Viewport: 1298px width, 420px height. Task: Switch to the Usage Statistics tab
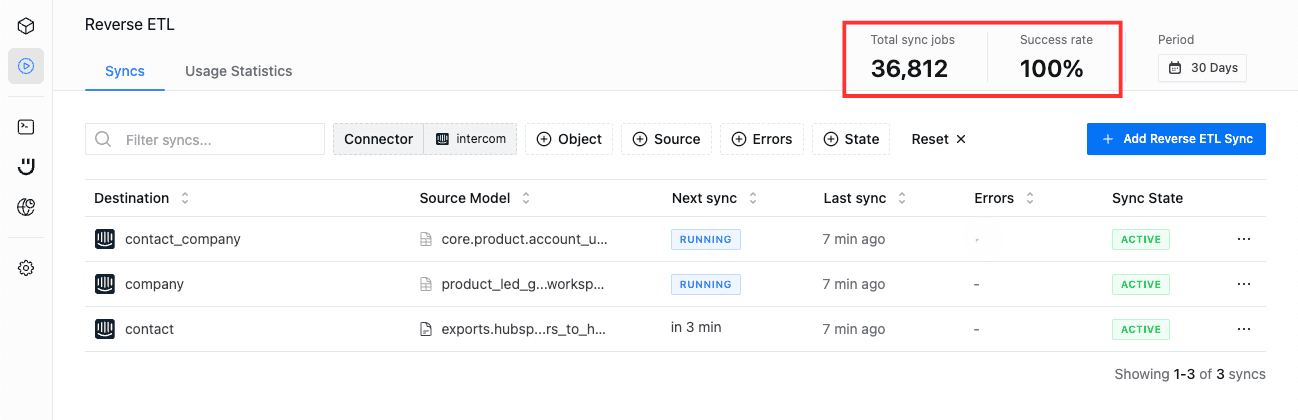(238, 71)
